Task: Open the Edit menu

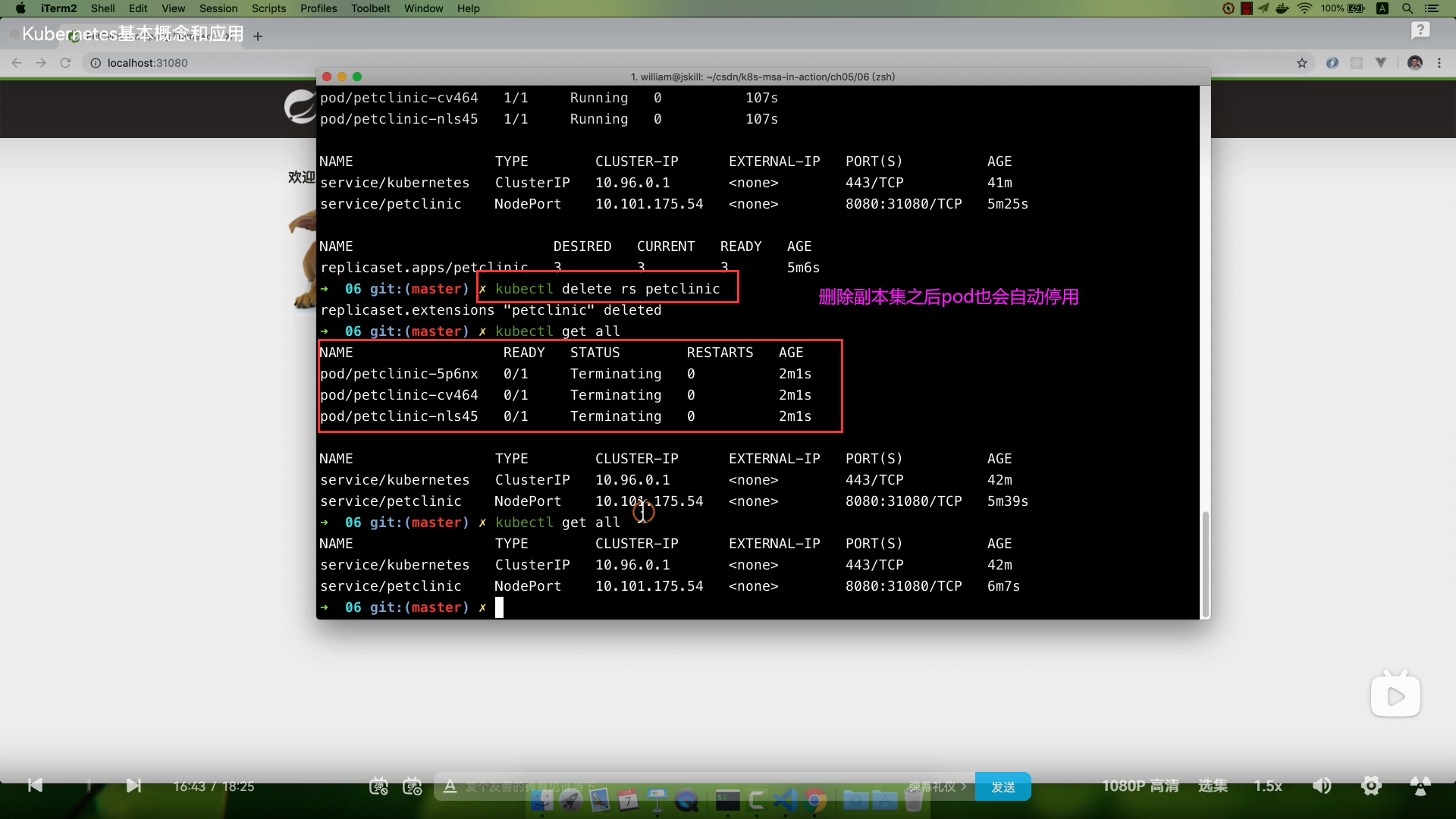Action: click(138, 8)
